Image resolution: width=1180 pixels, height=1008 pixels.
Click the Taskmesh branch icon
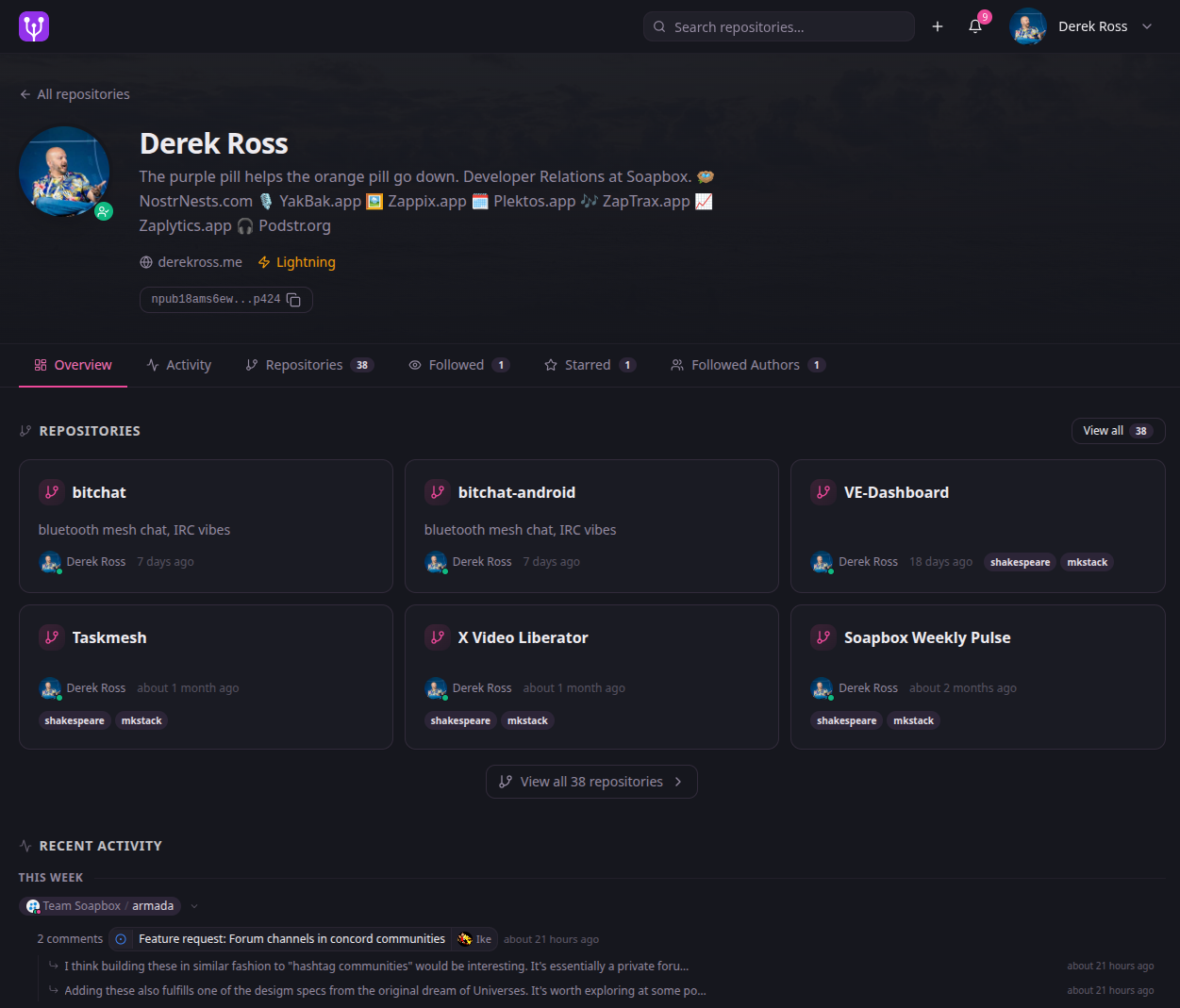(x=52, y=637)
